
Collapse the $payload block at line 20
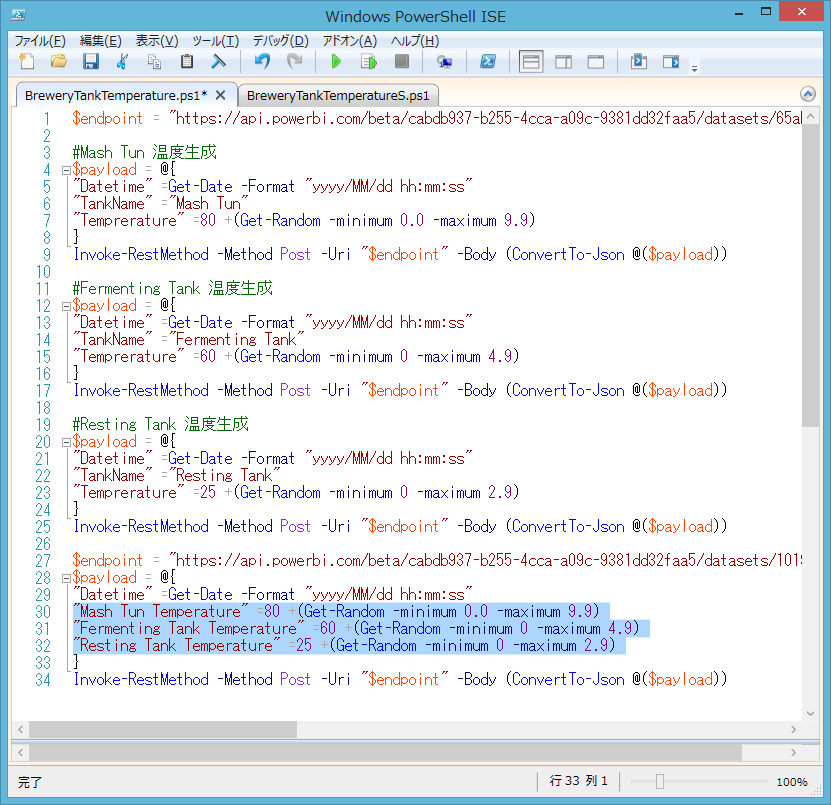coord(66,443)
